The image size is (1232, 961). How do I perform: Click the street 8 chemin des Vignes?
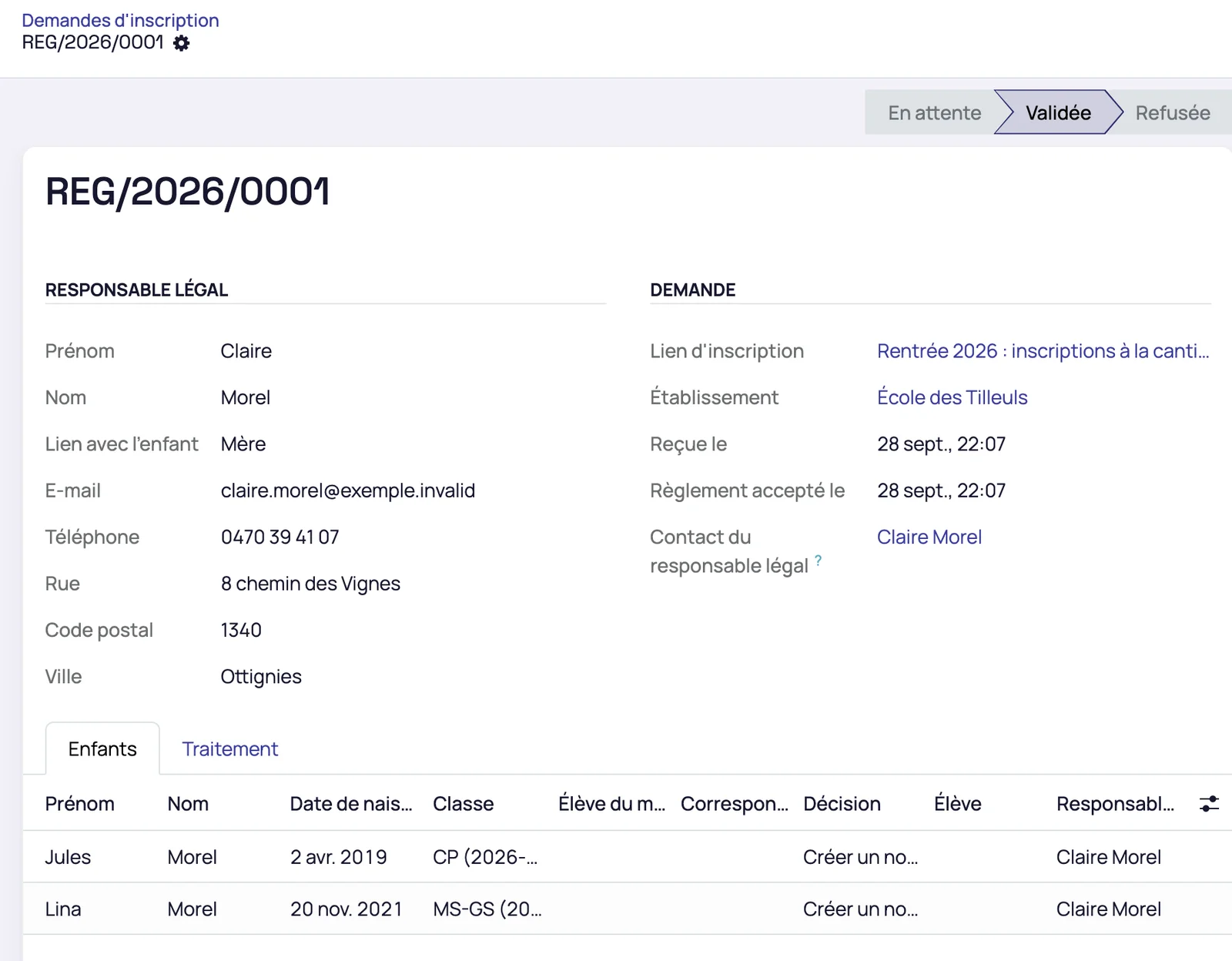[310, 584]
